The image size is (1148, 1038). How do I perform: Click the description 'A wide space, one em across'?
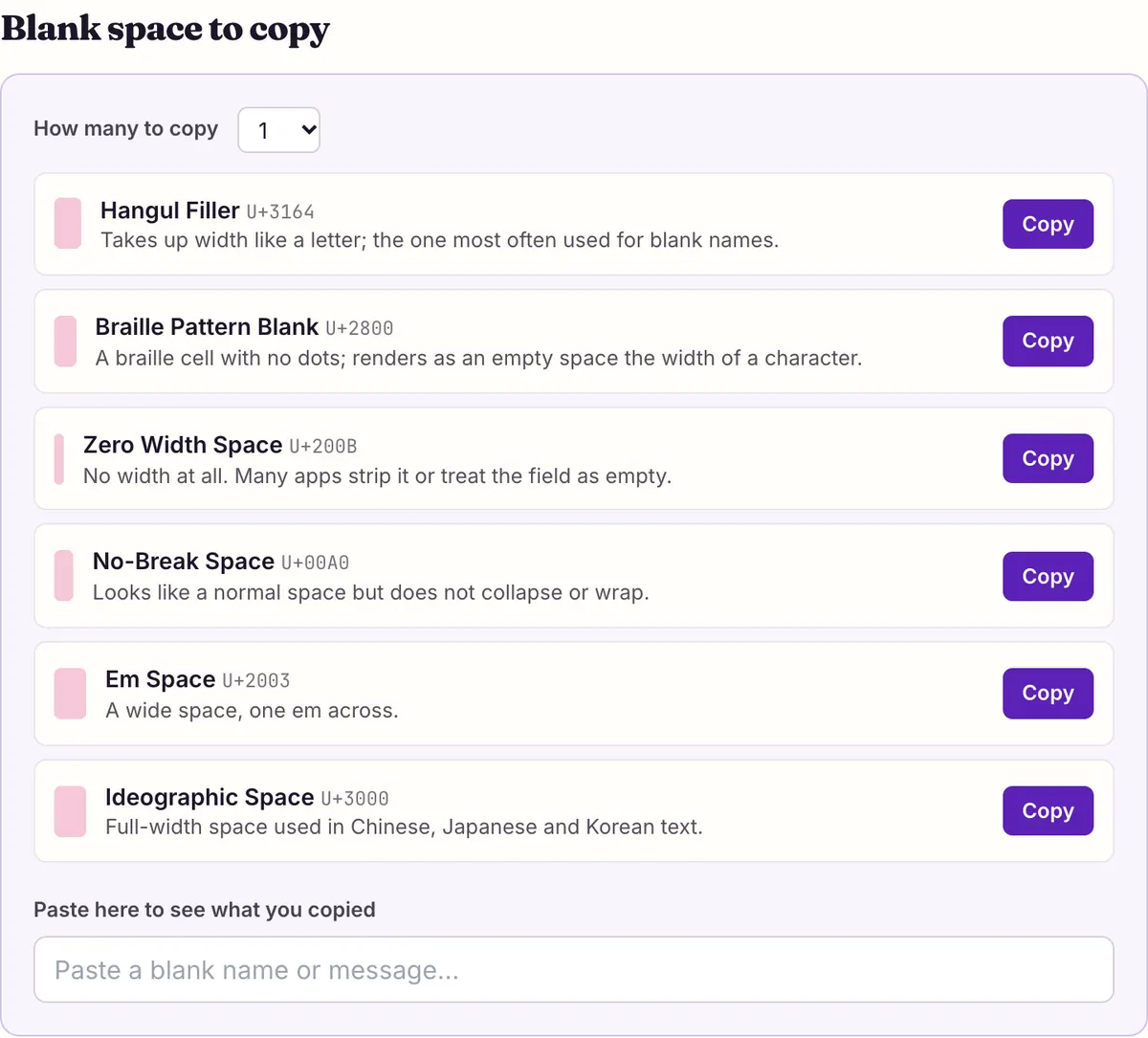point(252,711)
